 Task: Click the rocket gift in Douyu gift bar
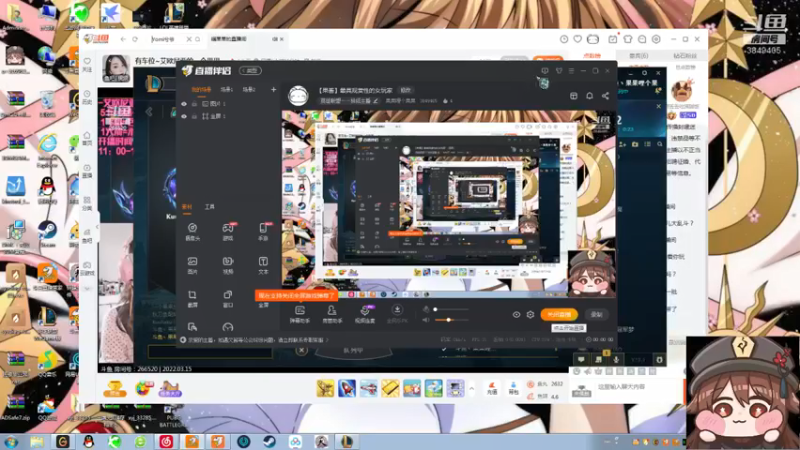pyautogui.click(x=347, y=388)
